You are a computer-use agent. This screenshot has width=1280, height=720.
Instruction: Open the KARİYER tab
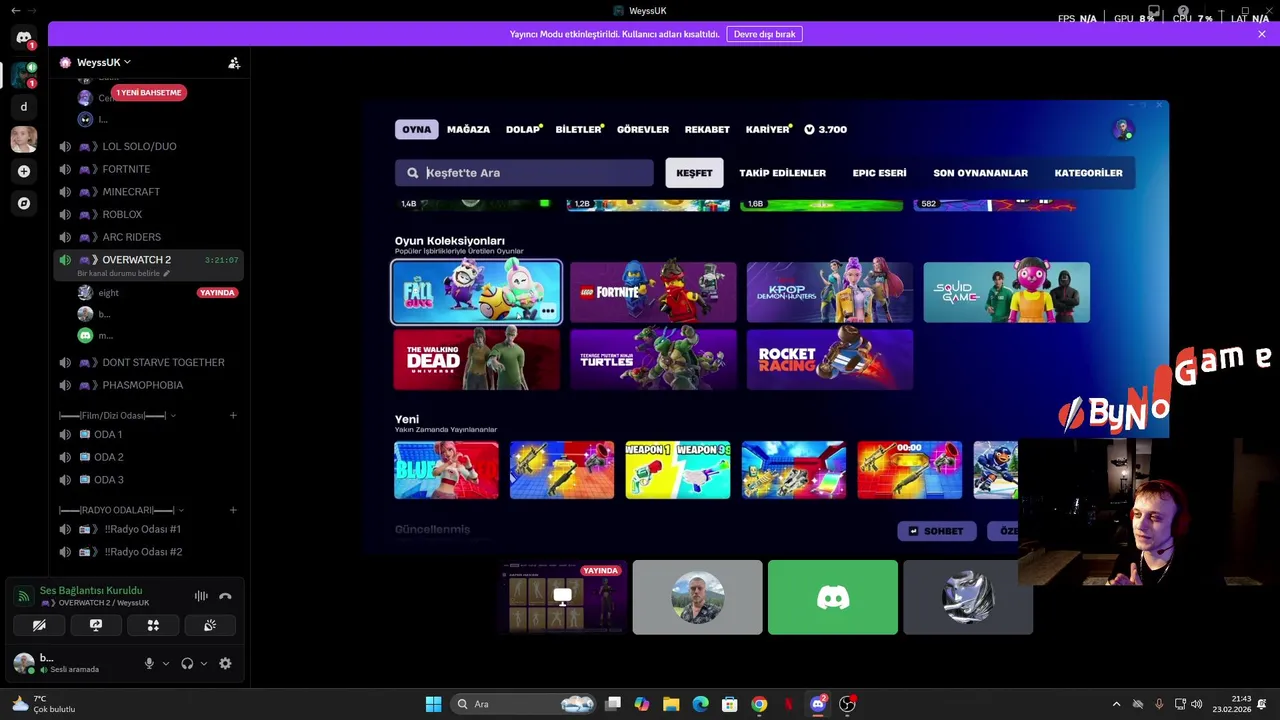(x=768, y=129)
